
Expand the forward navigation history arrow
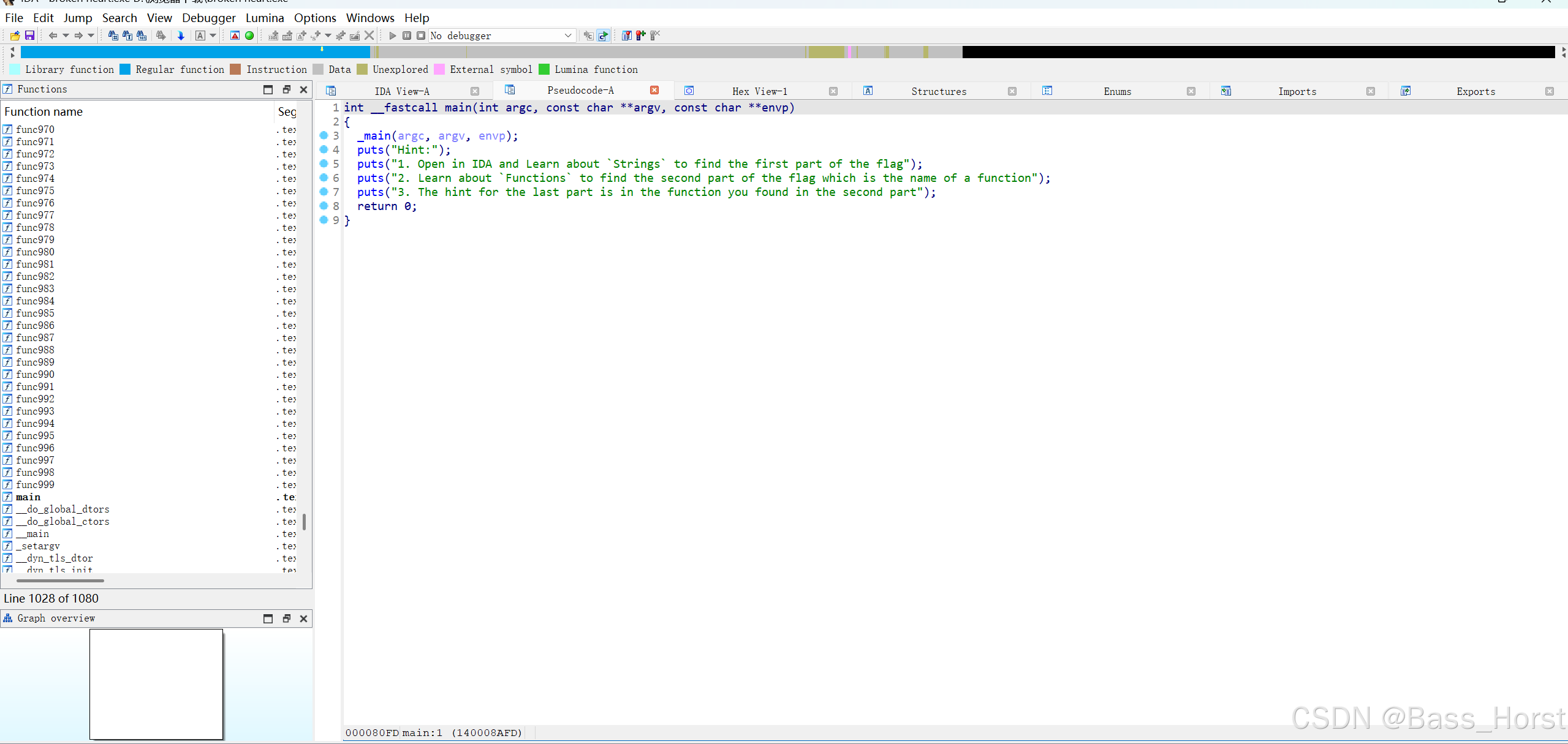click(91, 36)
